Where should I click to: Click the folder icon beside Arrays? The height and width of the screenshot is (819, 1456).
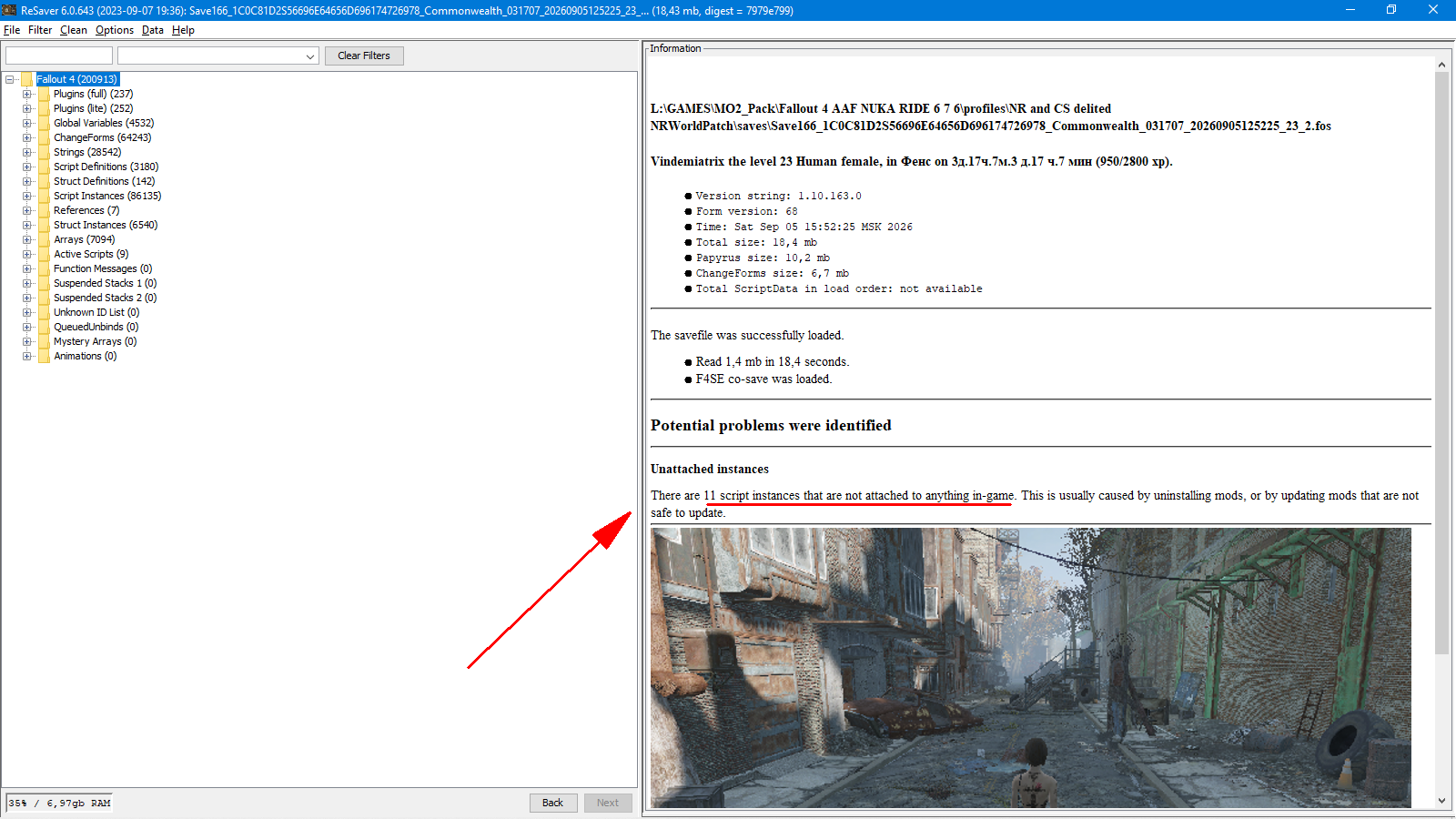point(44,239)
